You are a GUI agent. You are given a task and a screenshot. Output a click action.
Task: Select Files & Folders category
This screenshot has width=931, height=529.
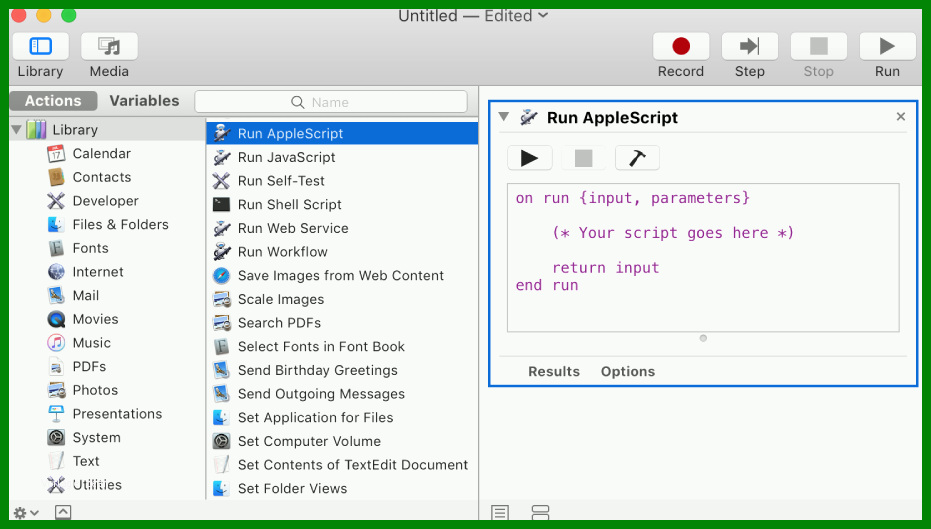[120, 224]
